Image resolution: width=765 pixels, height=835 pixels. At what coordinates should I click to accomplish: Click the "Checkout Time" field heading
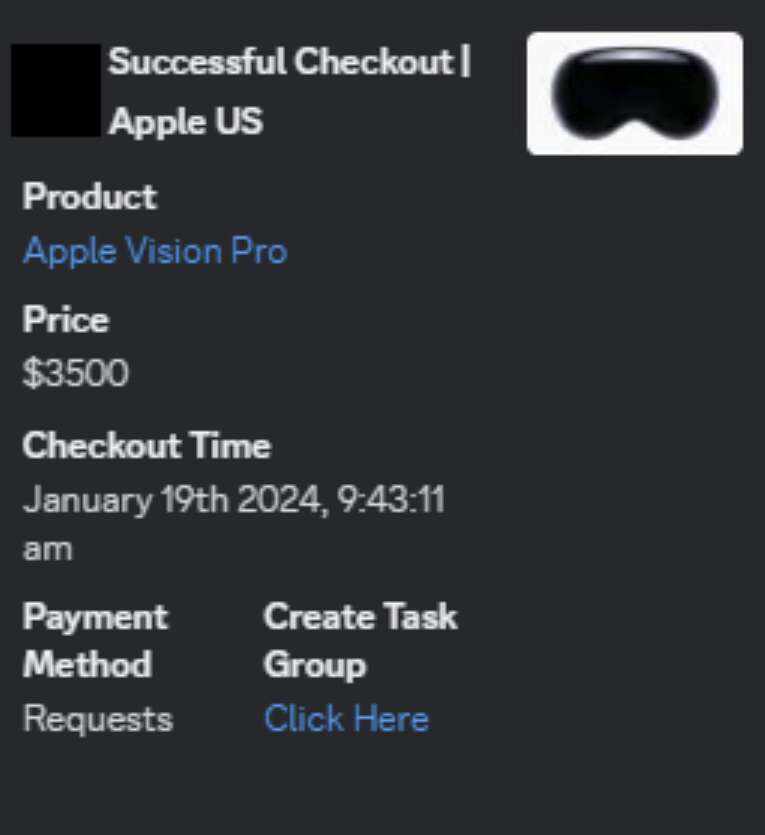[146, 445]
